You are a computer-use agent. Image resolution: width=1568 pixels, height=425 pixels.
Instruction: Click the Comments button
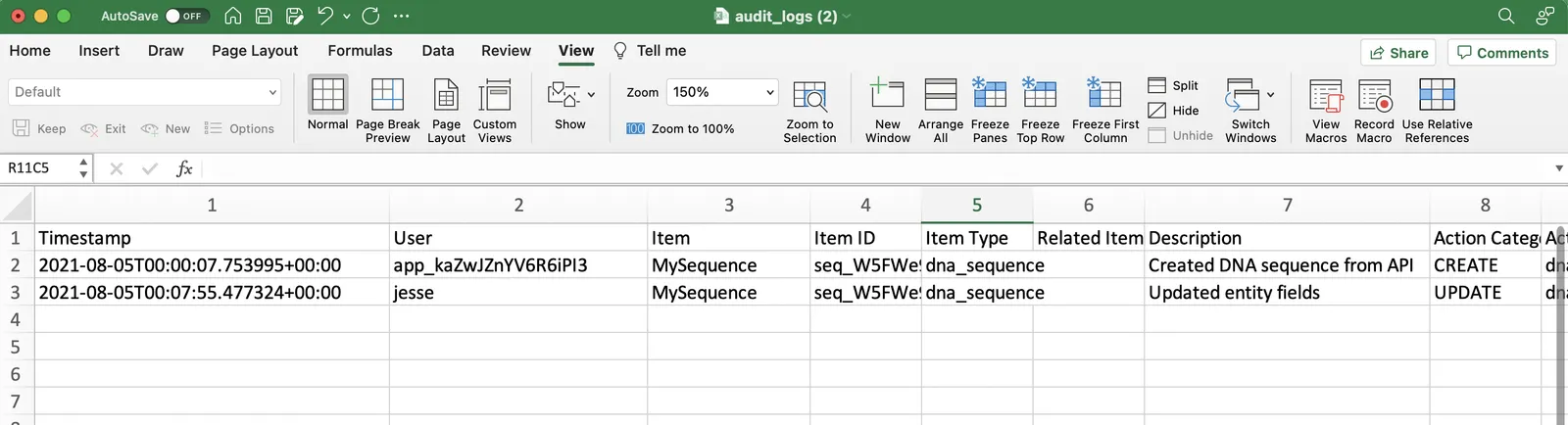pyautogui.click(x=1502, y=53)
